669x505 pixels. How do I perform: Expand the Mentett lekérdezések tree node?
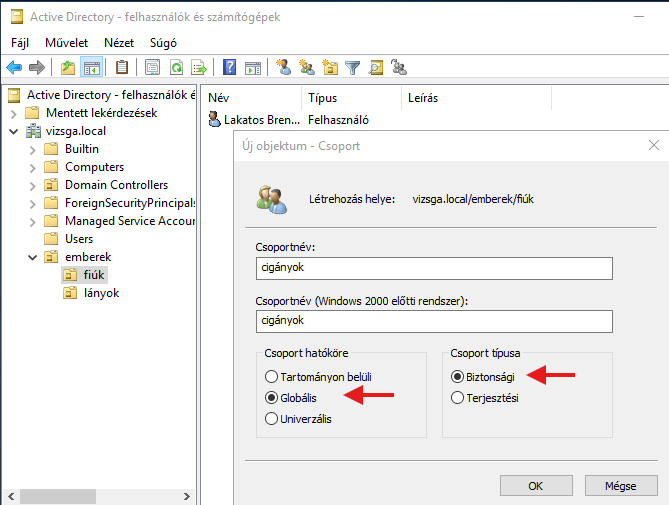click(x=13, y=113)
